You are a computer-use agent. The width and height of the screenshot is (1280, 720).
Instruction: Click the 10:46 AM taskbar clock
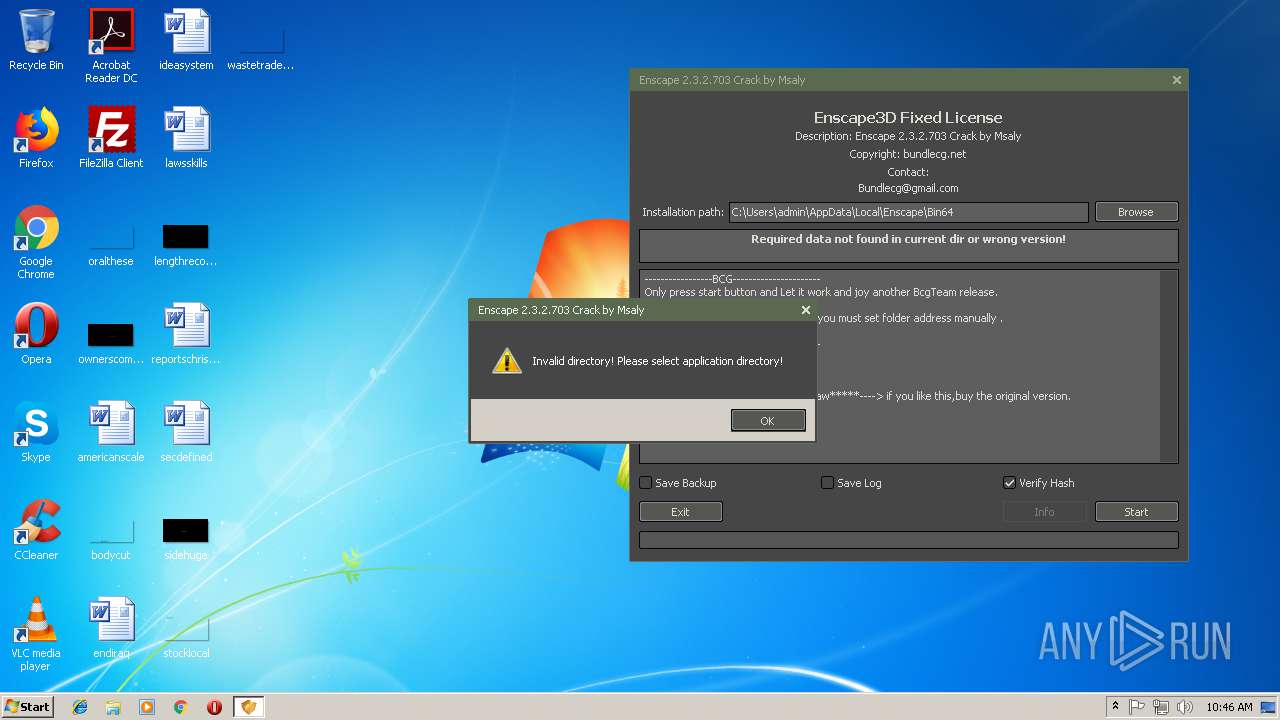pos(1229,707)
